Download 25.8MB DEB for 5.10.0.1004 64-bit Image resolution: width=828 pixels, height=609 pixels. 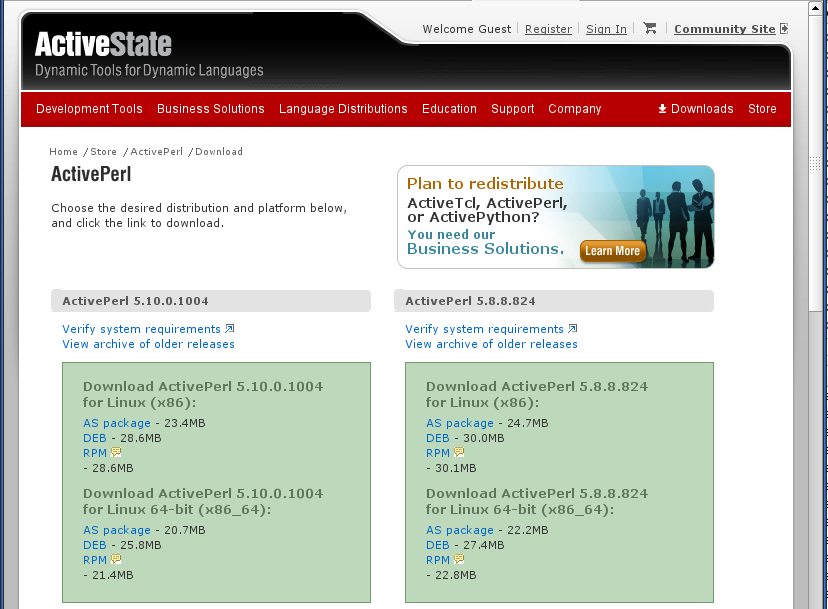point(95,545)
